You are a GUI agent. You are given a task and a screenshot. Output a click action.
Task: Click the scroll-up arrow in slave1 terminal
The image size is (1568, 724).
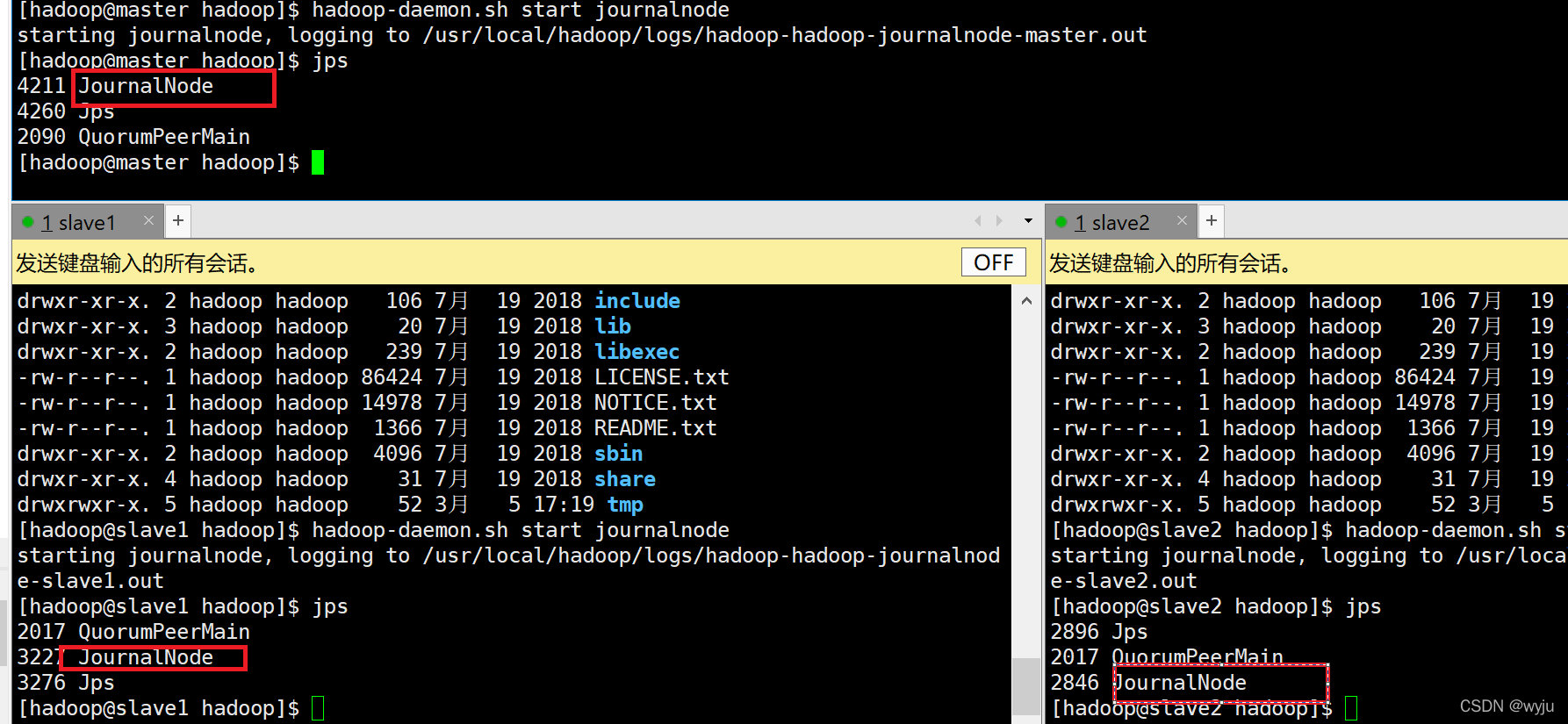coord(1026,301)
